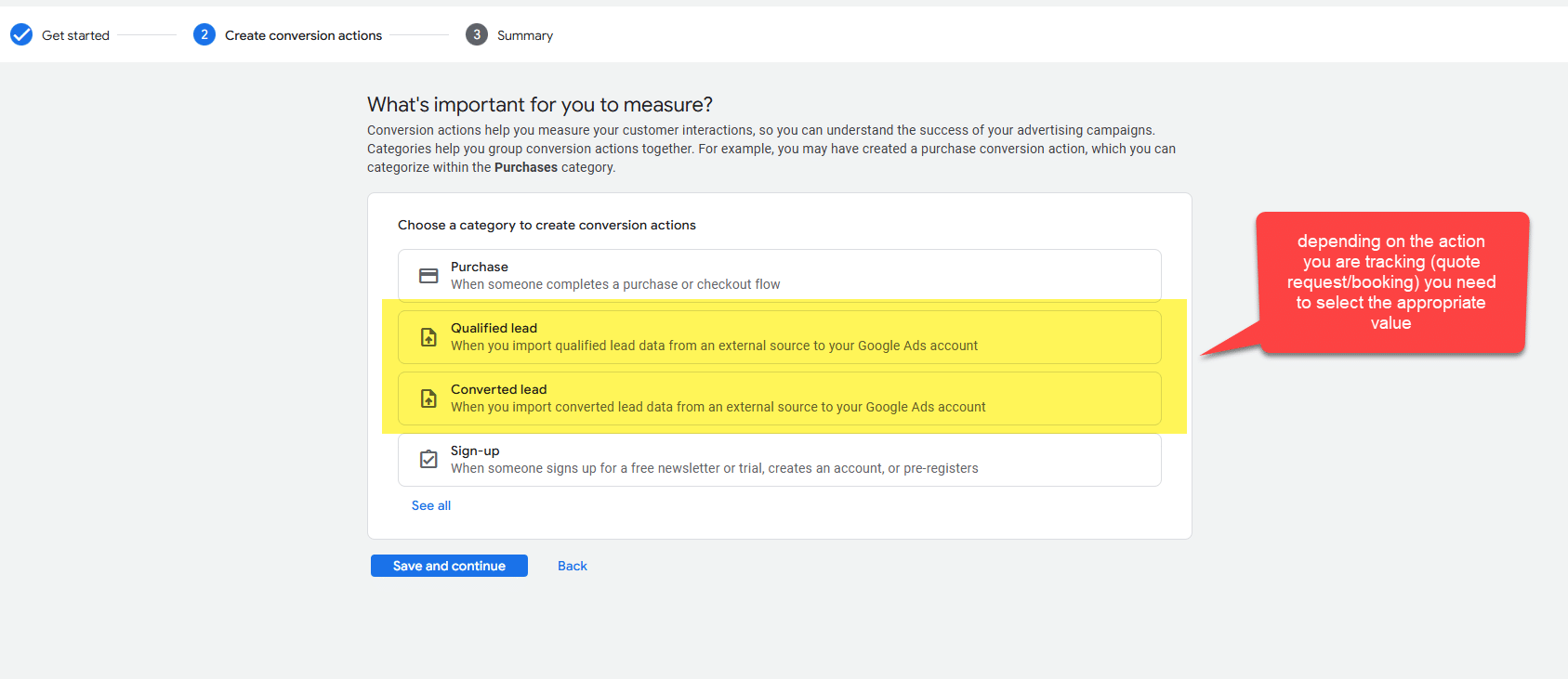The image size is (1568, 679).
Task: Click the step 3 number circle
Action: coord(477,35)
